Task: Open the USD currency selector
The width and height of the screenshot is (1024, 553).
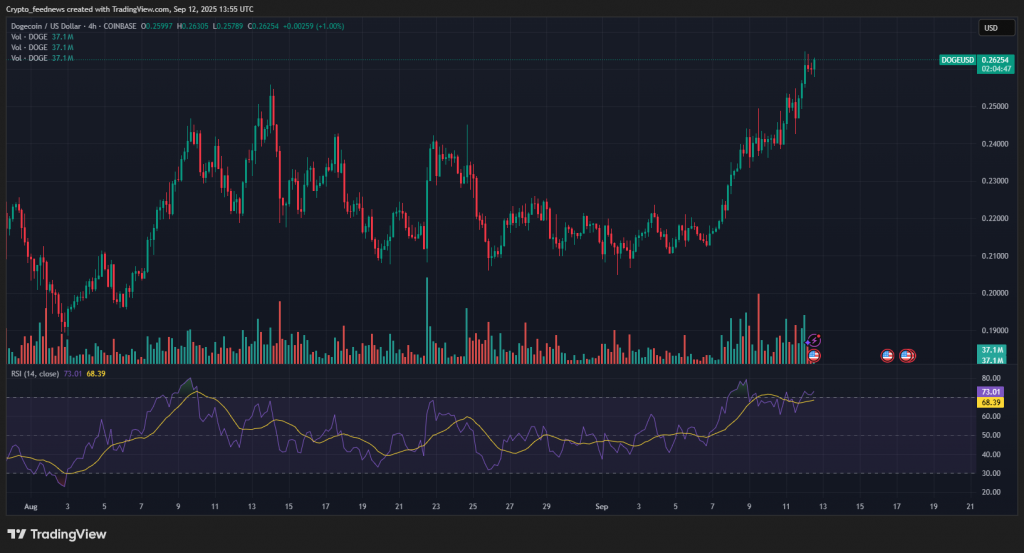Action: click(992, 28)
